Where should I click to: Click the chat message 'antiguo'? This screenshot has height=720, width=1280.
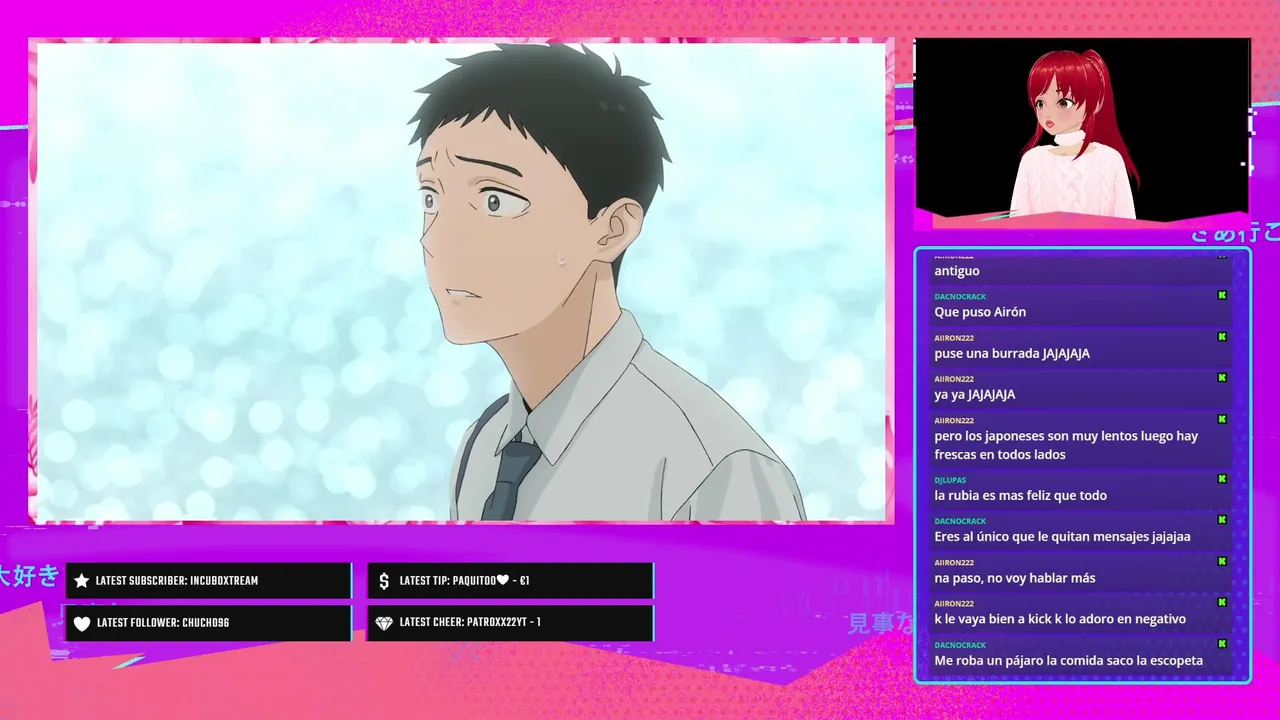(x=957, y=271)
